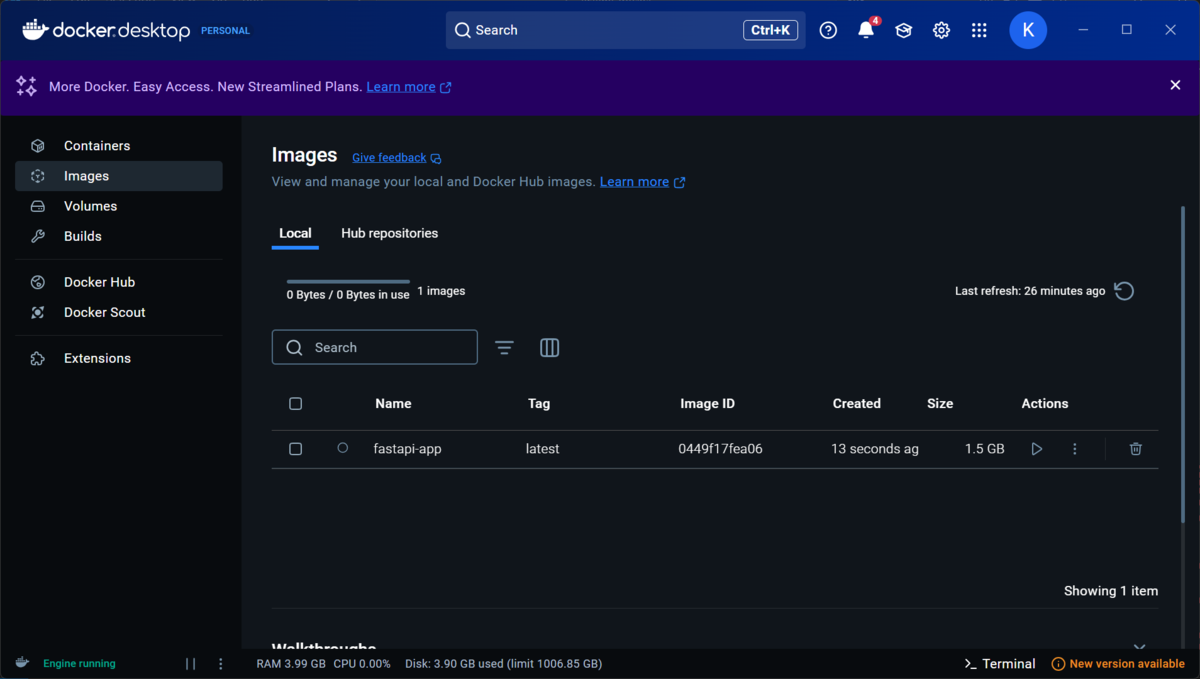Open the Terminal from status bar
Viewport: 1200px width, 679px height.
point(999,664)
